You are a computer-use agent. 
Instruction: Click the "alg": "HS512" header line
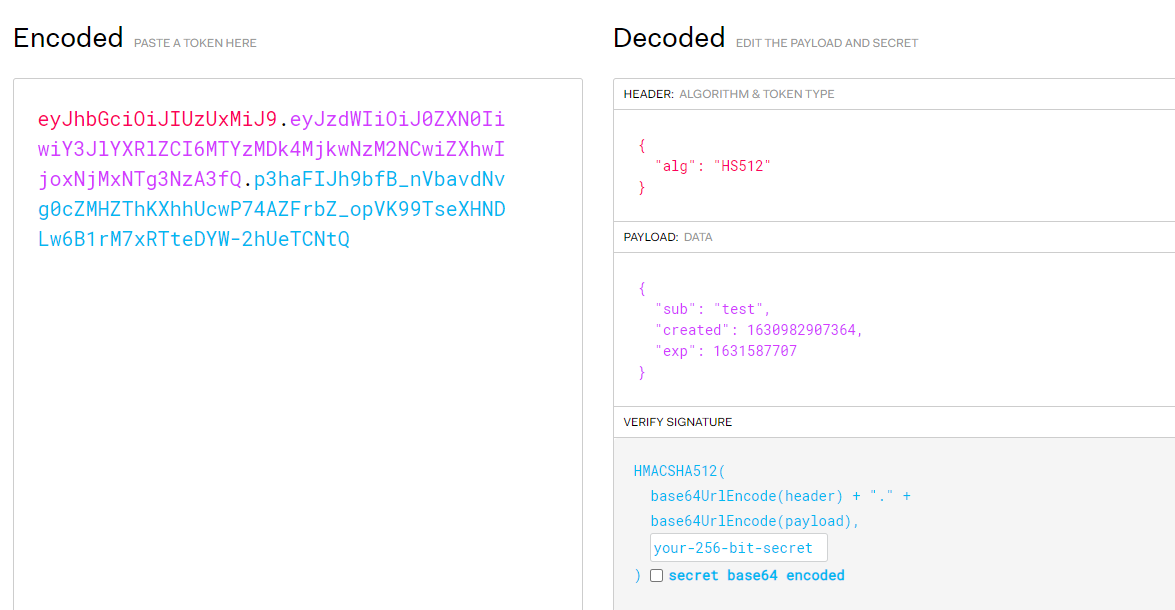713,166
